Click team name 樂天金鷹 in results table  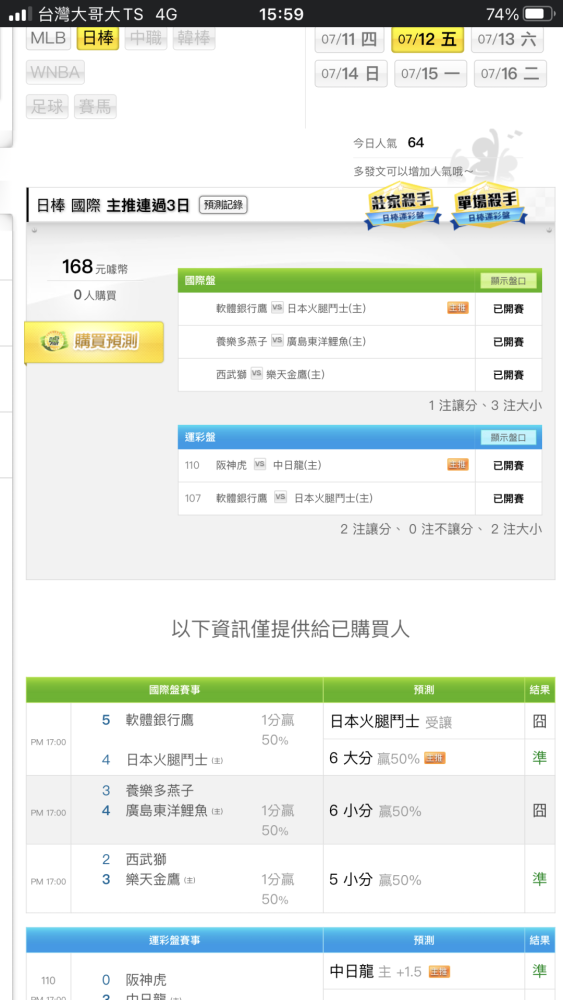(153, 879)
